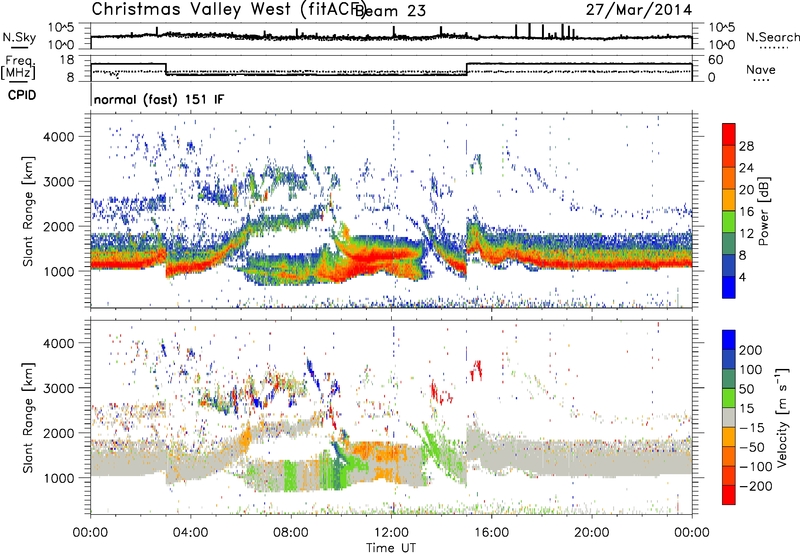The image size is (800, 554).
Task: Click the frequency step-up near 15:00
Action: click(467, 69)
